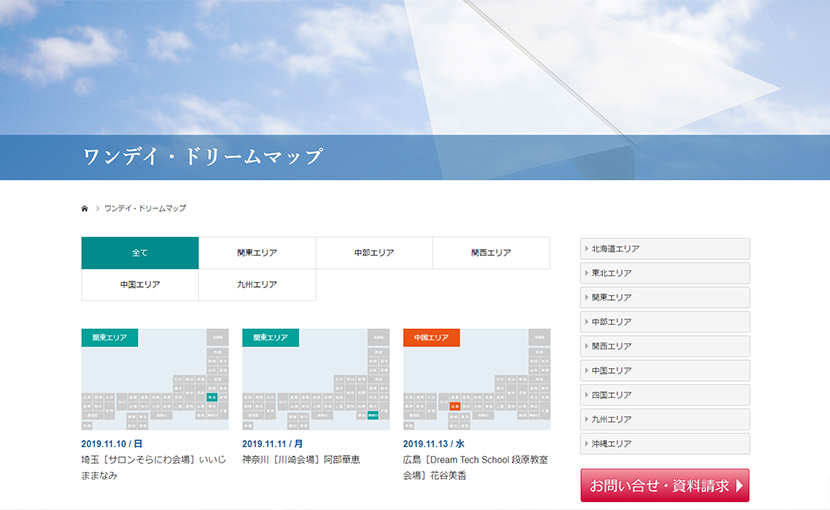
Task: Open the 中部エリア filter tab
Action: pyautogui.click(x=374, y=253)
